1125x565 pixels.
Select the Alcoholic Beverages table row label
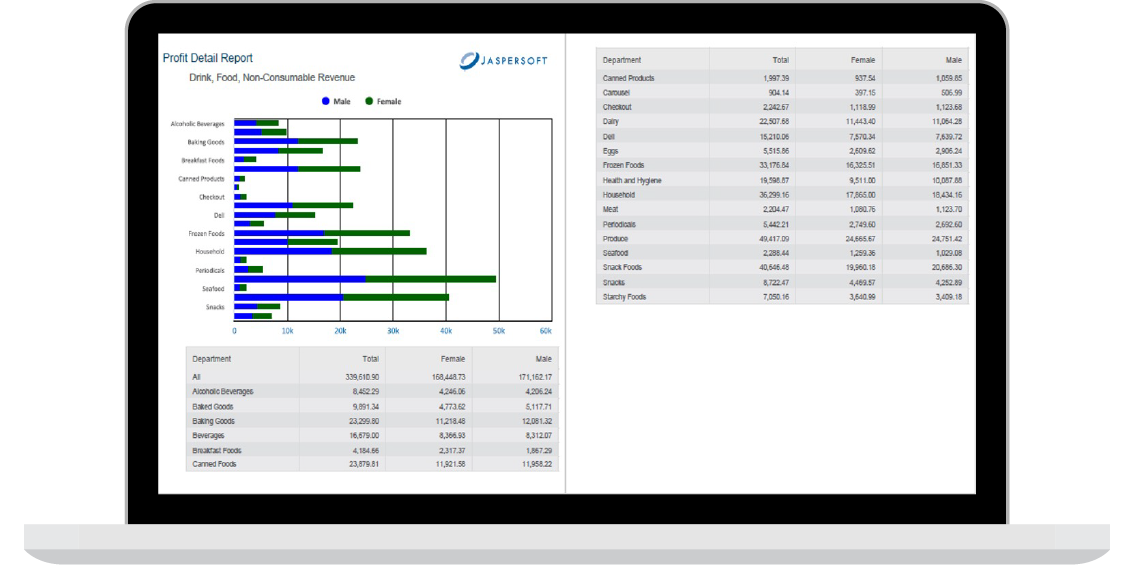pos(222,392)
